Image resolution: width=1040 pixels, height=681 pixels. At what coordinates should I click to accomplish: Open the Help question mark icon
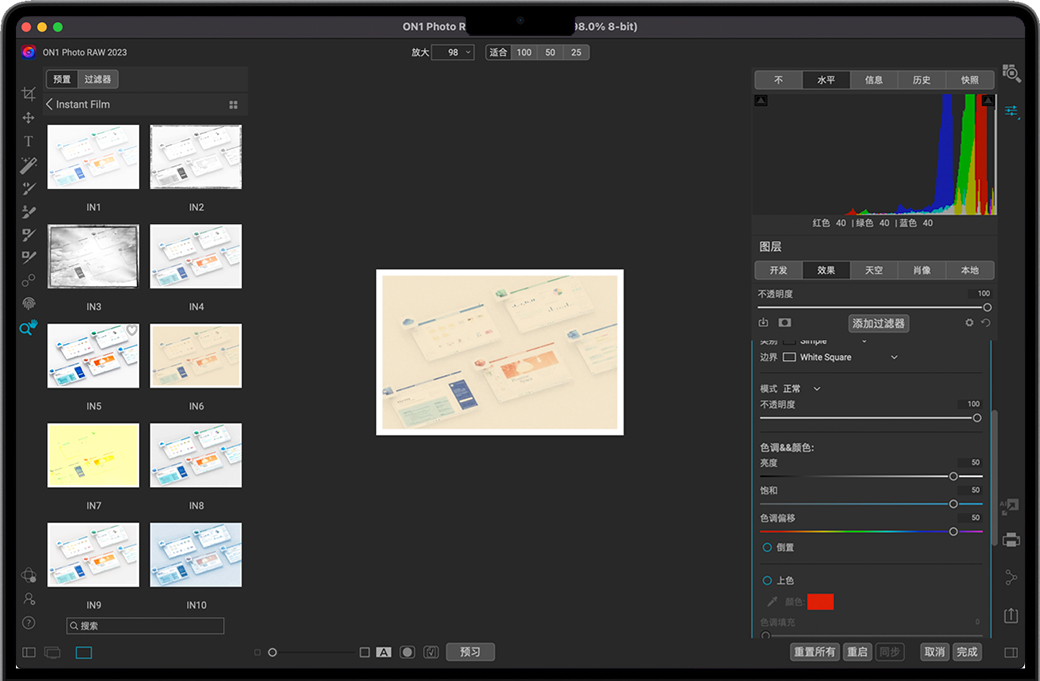click(28, 623)
